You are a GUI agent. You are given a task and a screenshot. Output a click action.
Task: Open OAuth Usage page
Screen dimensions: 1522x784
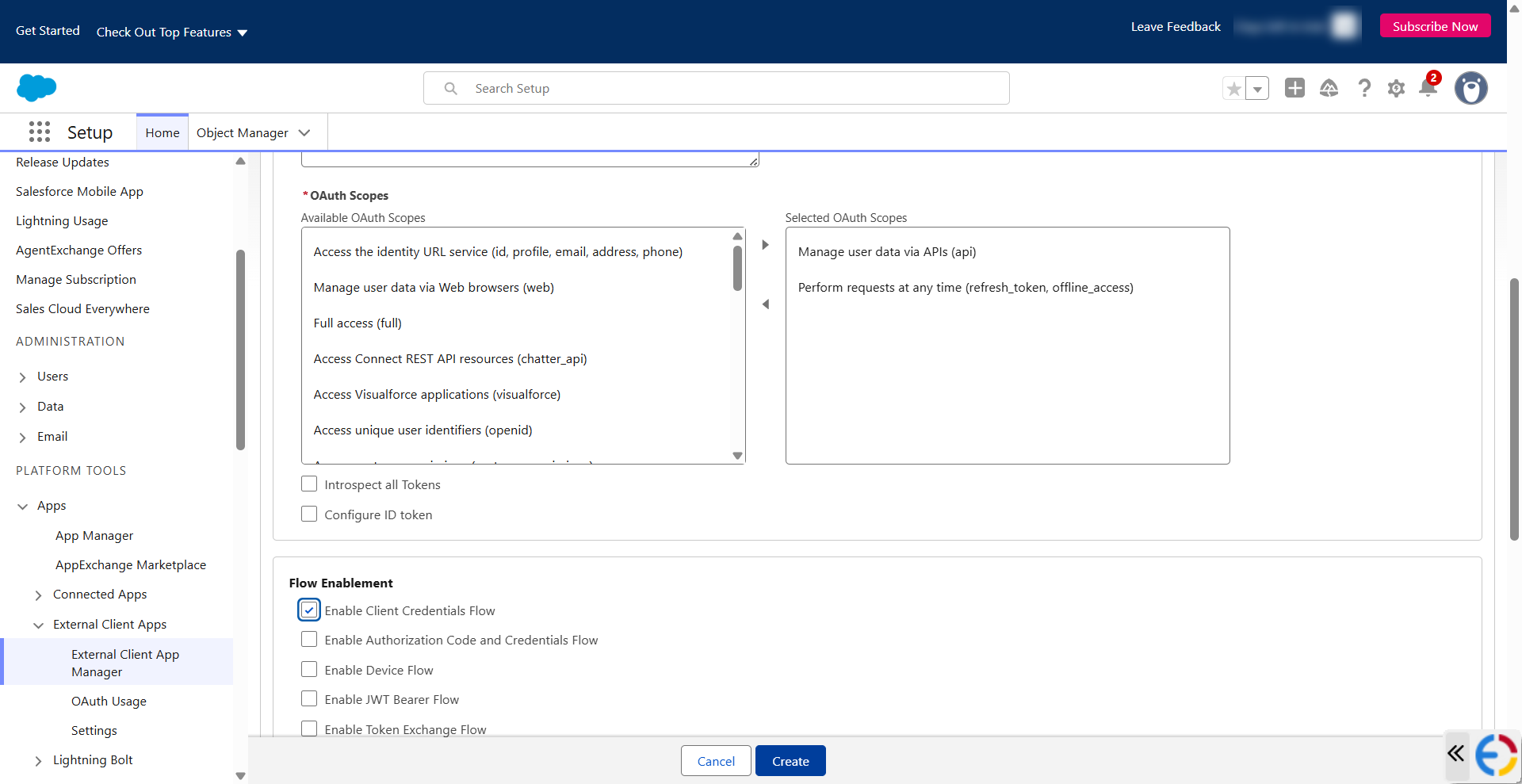[109, 702]
